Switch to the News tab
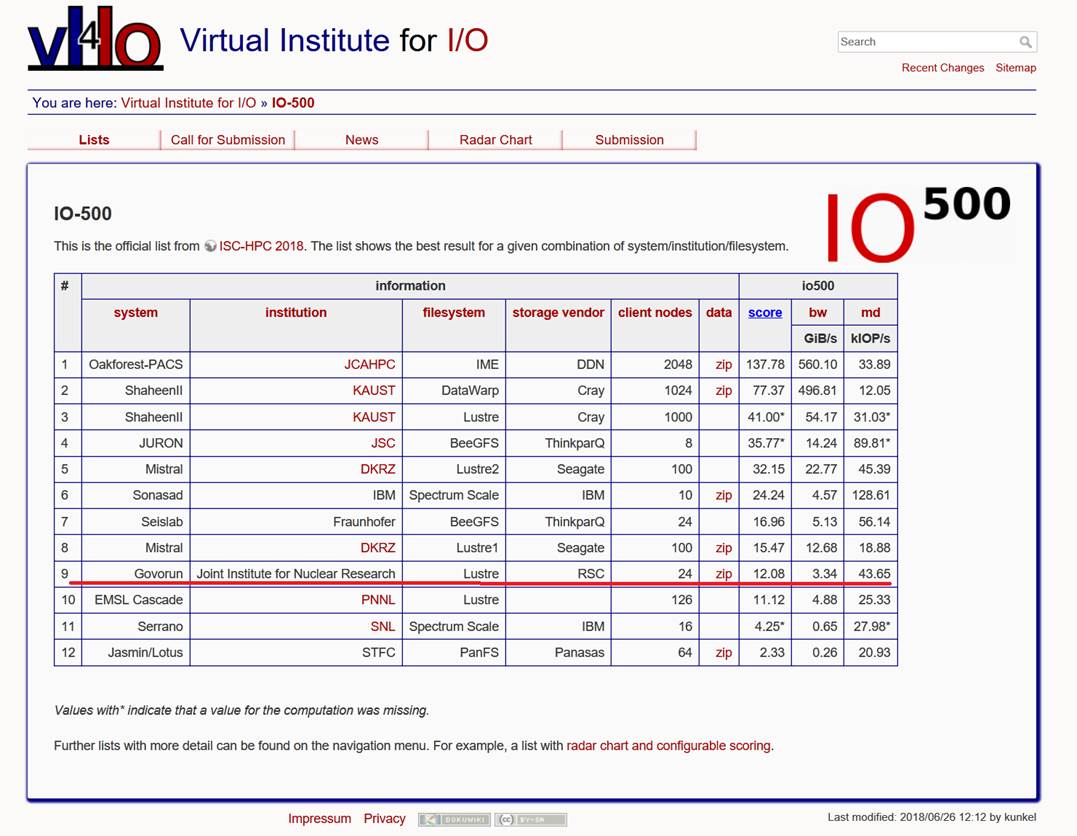The image size is (1077, 836). coord(362,140)
